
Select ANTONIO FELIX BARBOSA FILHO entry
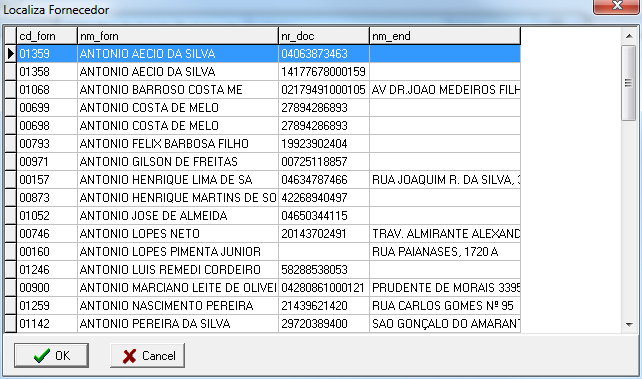pyautogui.click(x=164, y=144)
